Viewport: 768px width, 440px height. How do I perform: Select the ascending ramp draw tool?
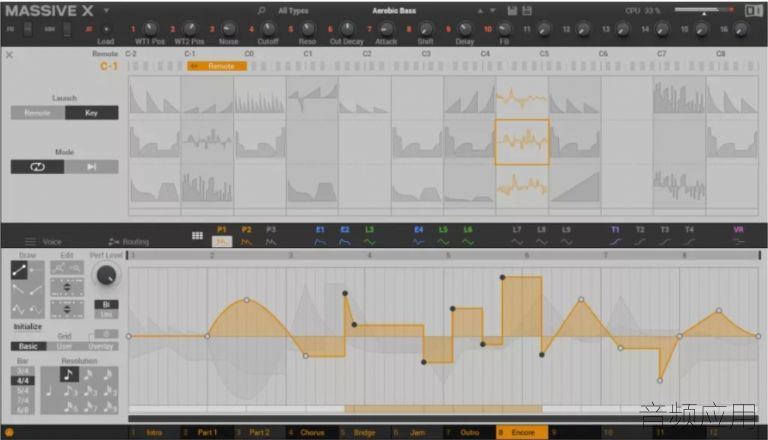click(36, 290)
